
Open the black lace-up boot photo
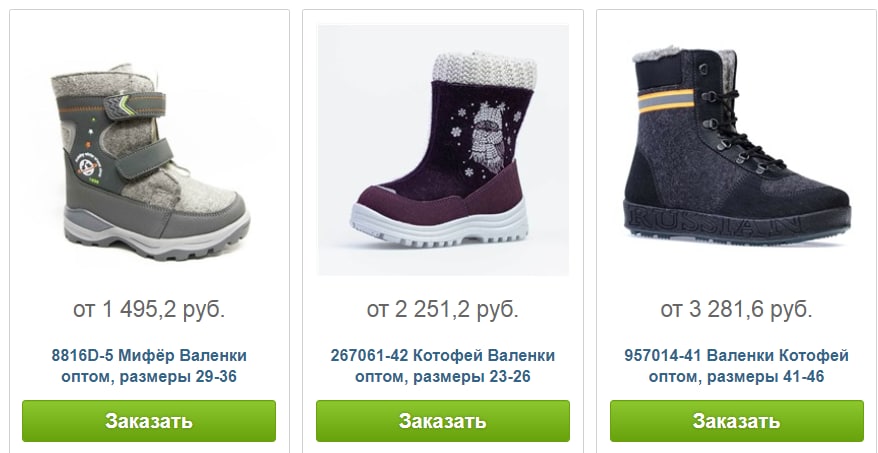(736, 150)
